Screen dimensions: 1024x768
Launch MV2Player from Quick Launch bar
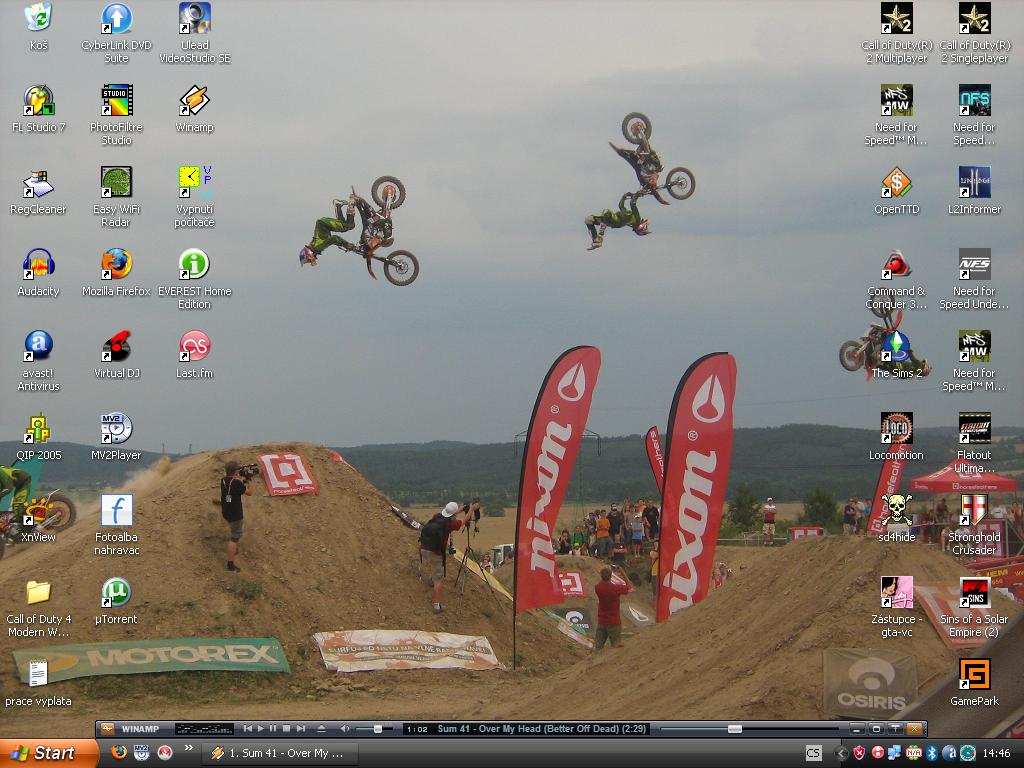pos(142,753)
